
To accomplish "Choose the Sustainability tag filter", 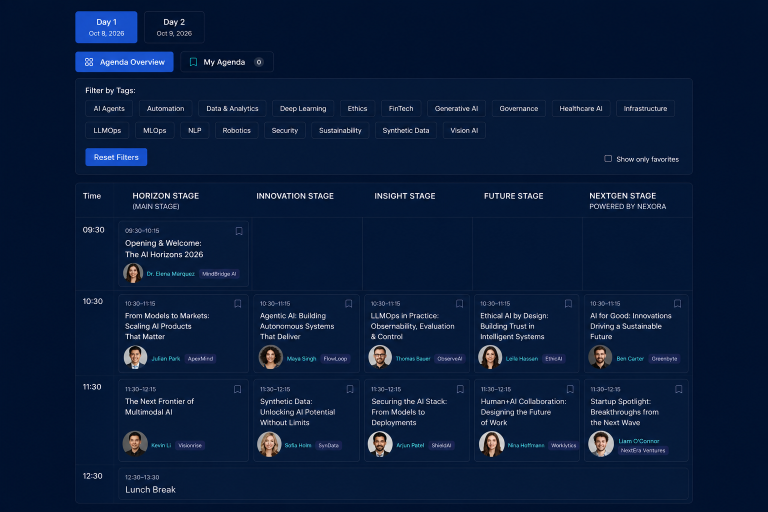I will click(x=340, y=130).
